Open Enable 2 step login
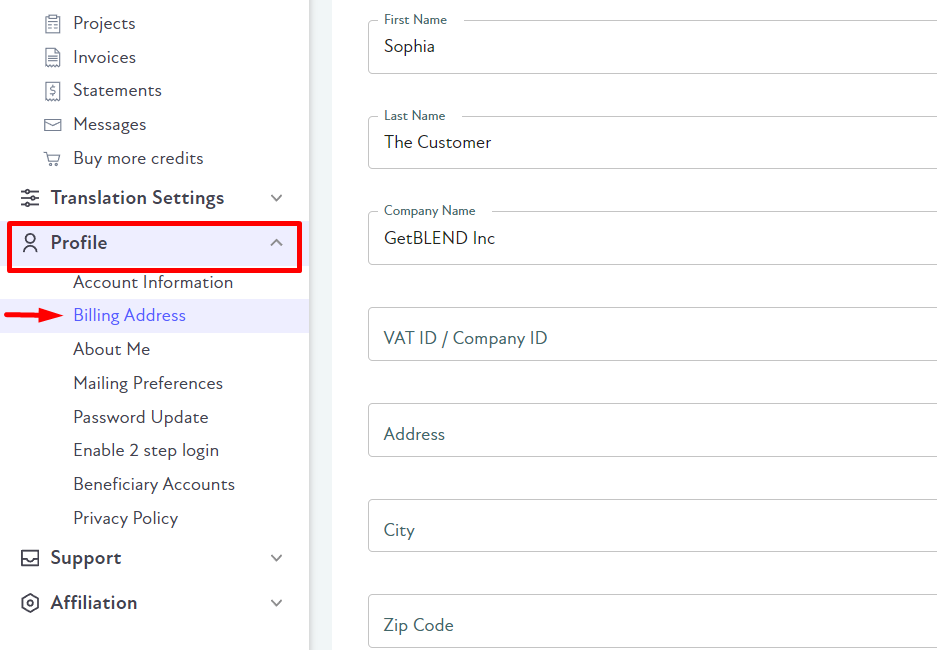Viewport: 937px width, 650px height. click(146, 450)
